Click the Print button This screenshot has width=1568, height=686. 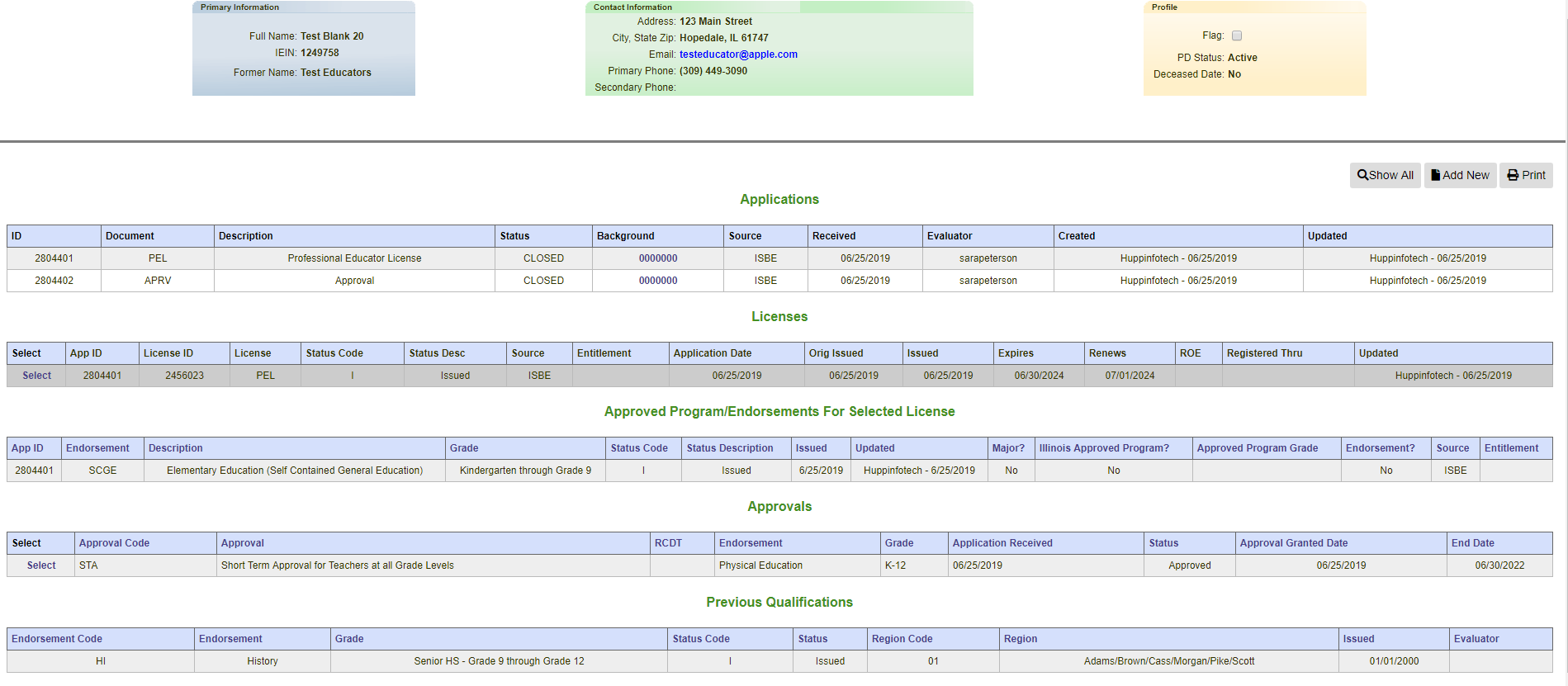(x=1526, y=175)
